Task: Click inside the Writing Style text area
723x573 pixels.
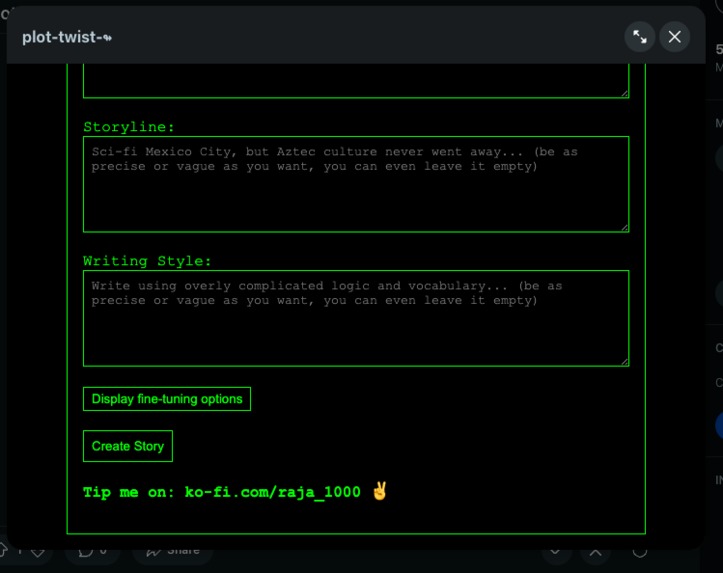Action: tap(356, 319)
